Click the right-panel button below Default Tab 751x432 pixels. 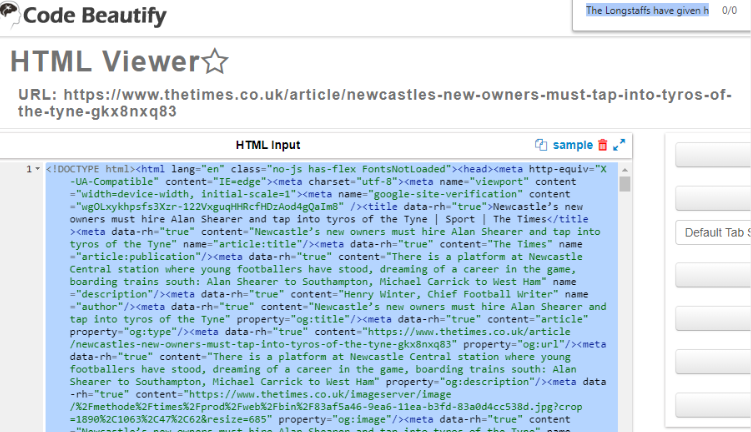point(713,275)
